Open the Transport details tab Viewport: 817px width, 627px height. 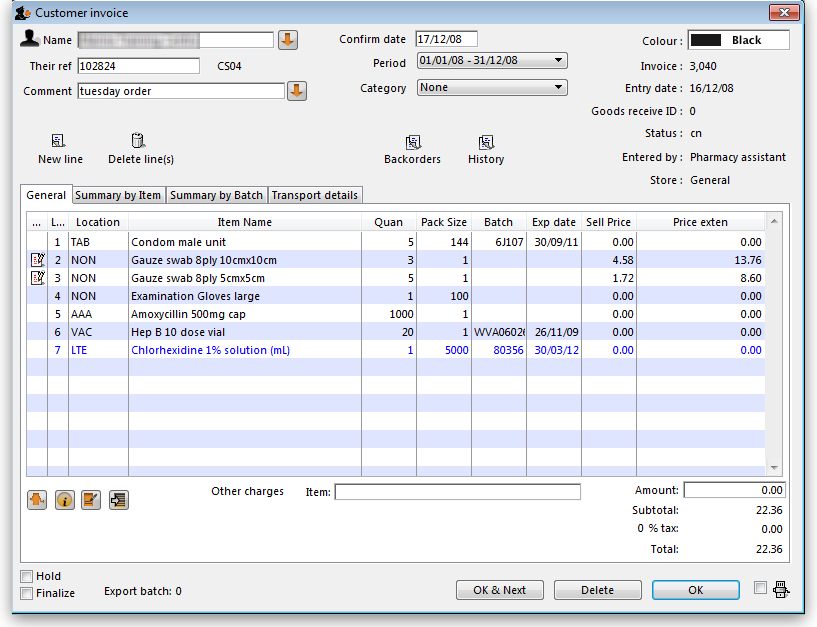[314, 195]
